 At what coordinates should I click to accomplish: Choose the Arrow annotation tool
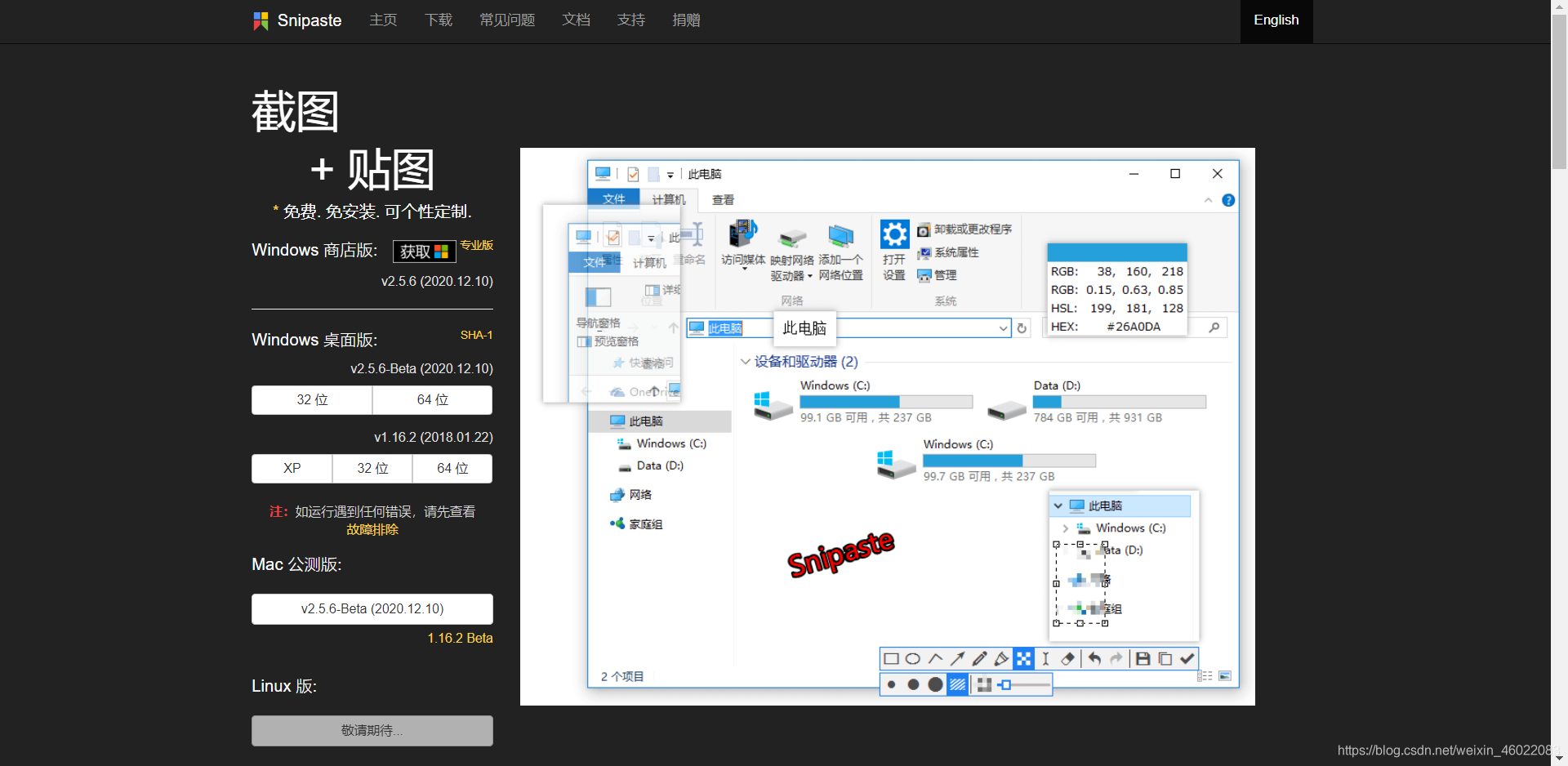point(958,659)
